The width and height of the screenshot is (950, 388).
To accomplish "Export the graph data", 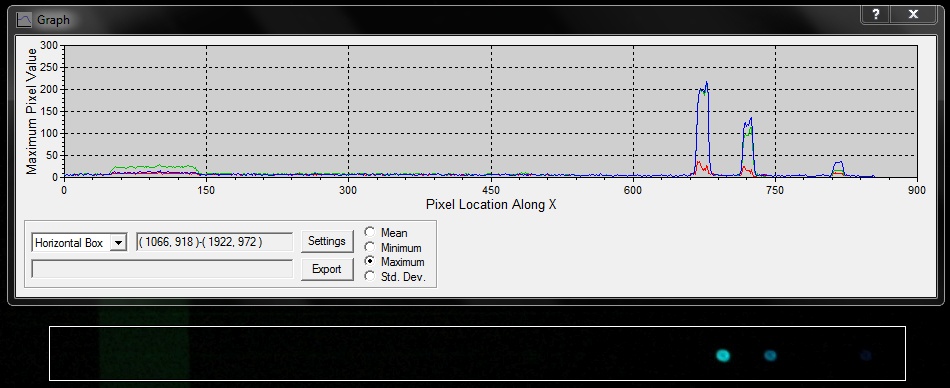I will point(327,269).
